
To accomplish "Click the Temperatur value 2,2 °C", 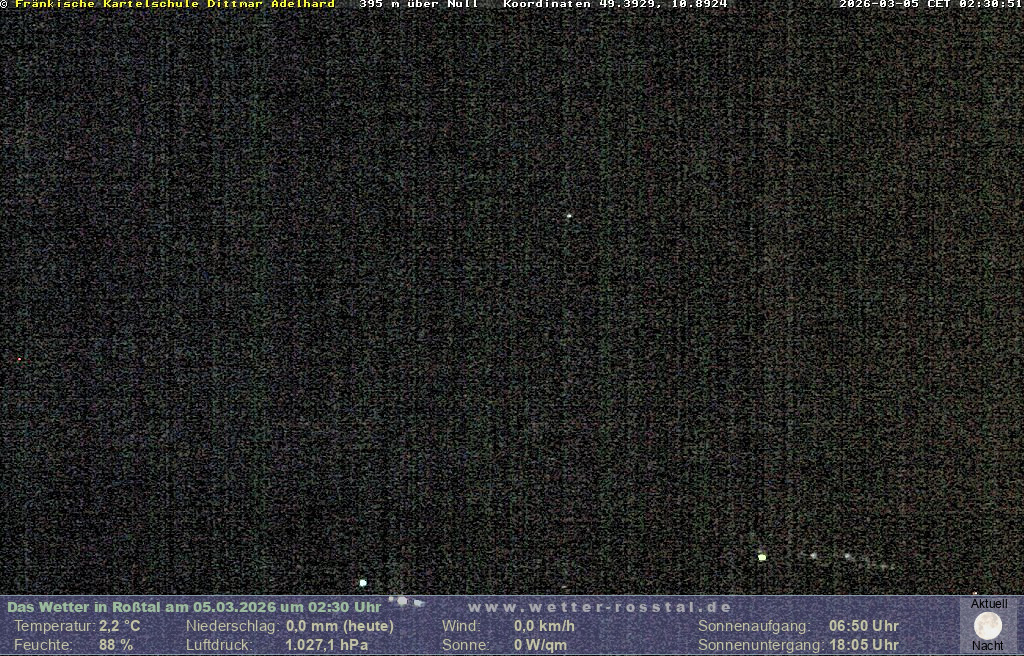I will coord(119,626).
